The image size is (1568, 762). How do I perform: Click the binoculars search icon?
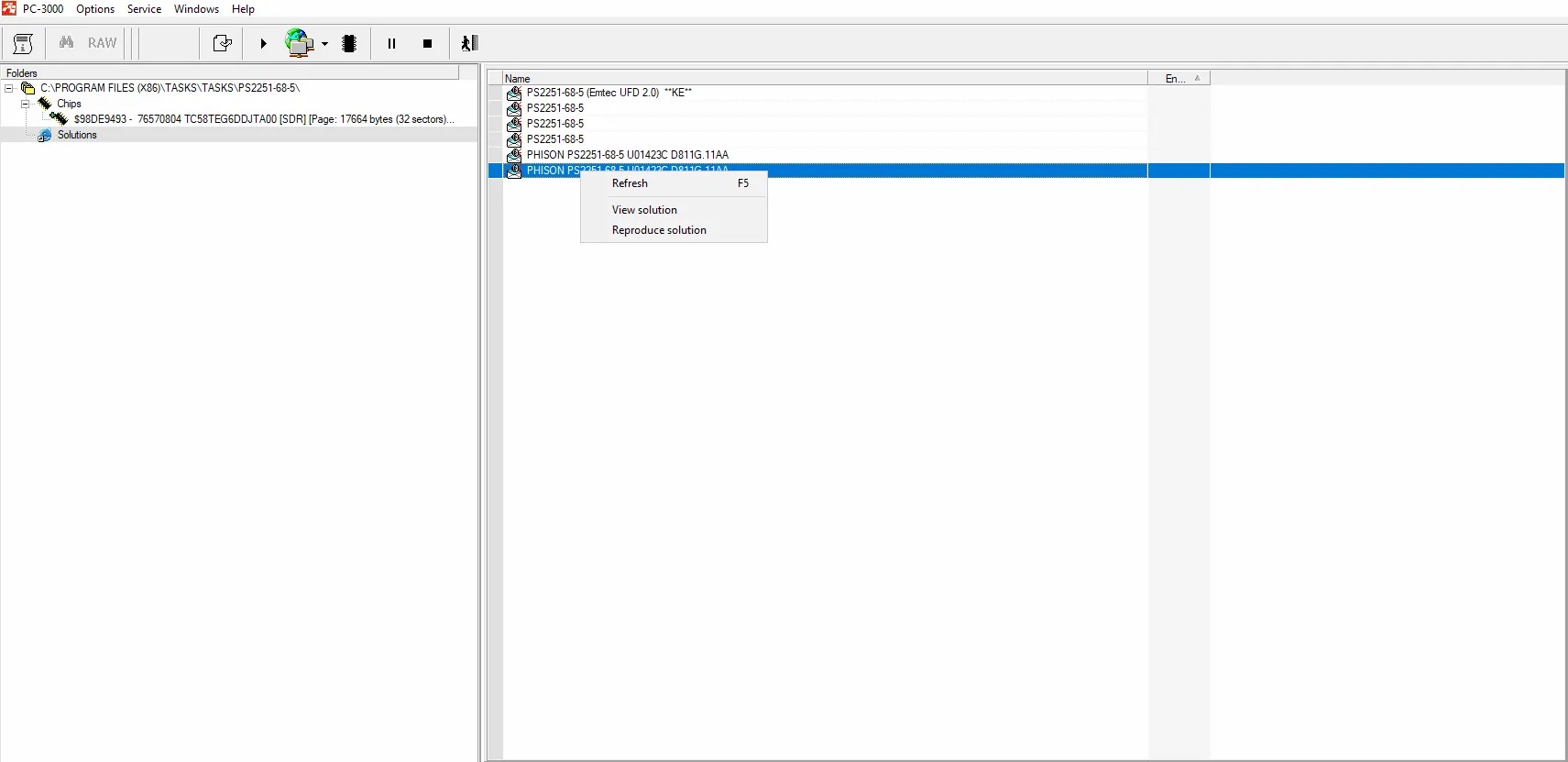coord(66,43)
